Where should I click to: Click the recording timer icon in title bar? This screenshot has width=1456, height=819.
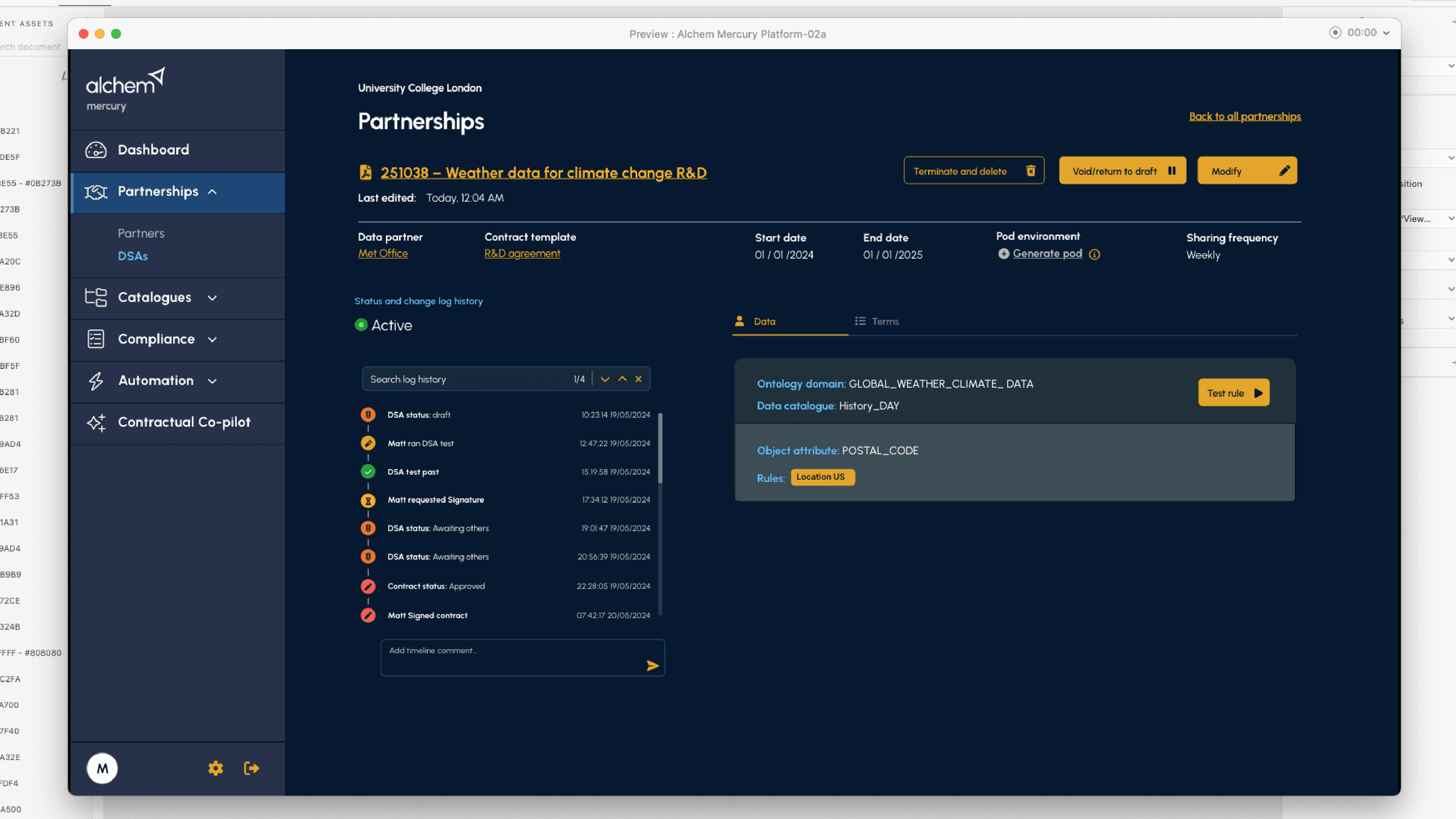(x=1335, y=33)
